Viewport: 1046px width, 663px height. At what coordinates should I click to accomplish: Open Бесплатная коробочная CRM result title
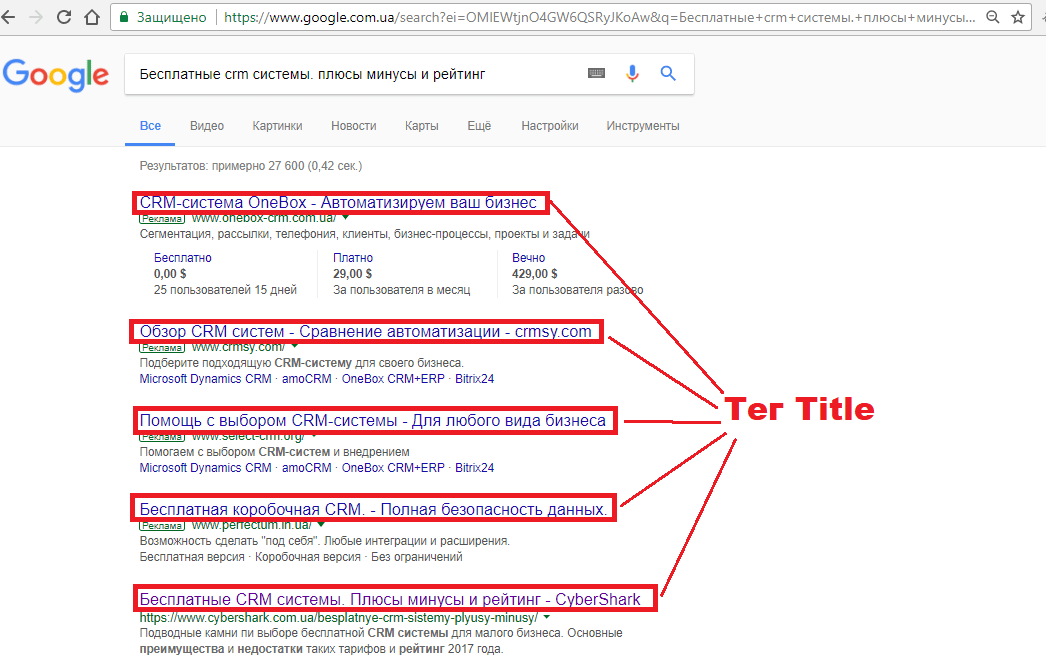tap(374, 510)
